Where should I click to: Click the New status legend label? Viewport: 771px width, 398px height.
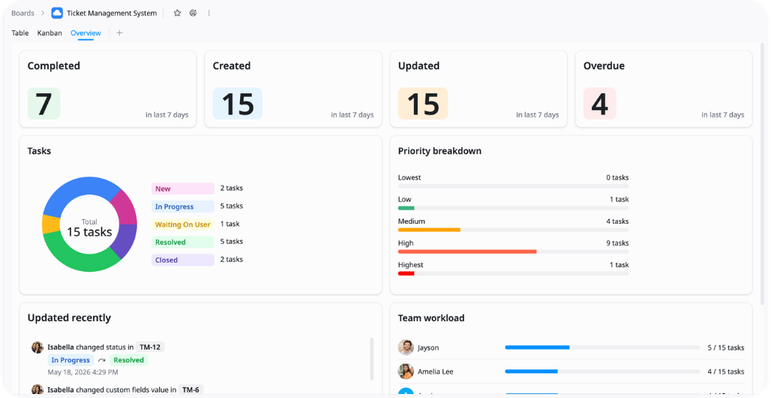coord(183,189)
